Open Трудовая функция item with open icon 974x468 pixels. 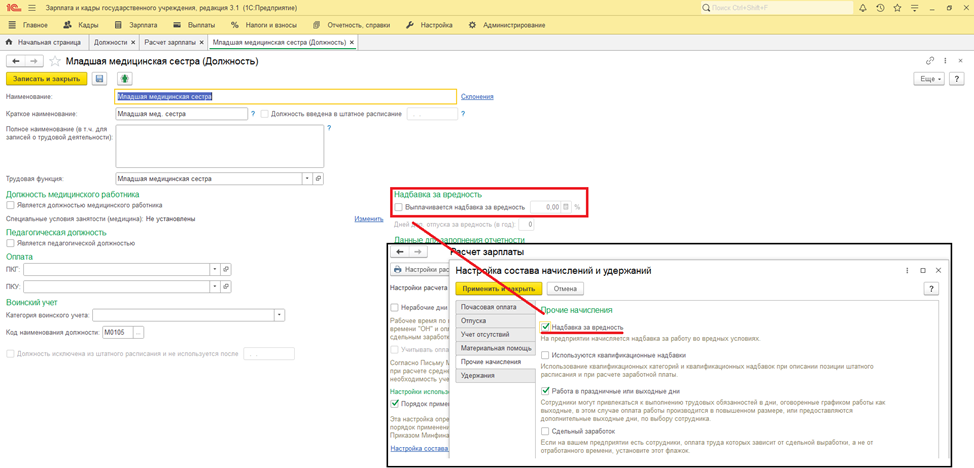coord(318,178)
